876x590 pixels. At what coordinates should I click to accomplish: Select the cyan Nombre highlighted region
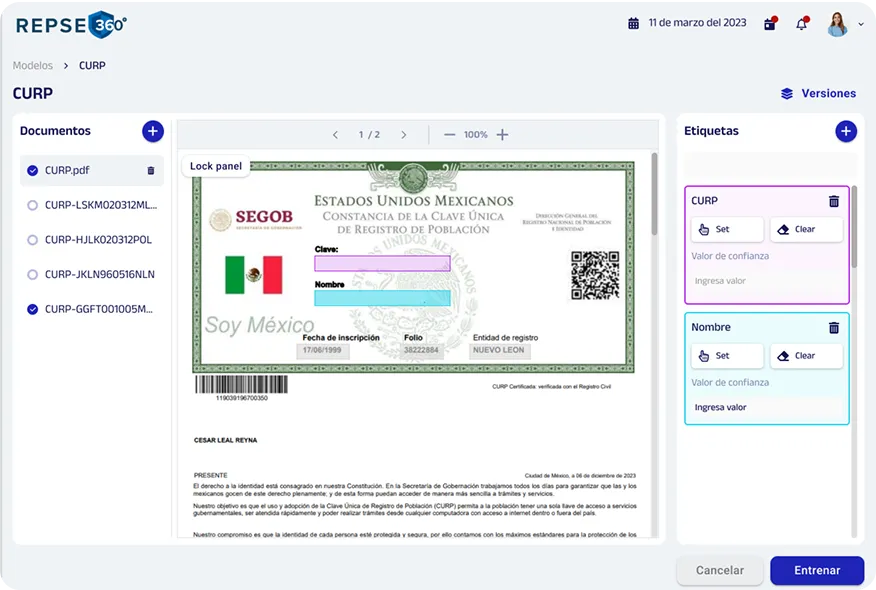click(382, 298)
